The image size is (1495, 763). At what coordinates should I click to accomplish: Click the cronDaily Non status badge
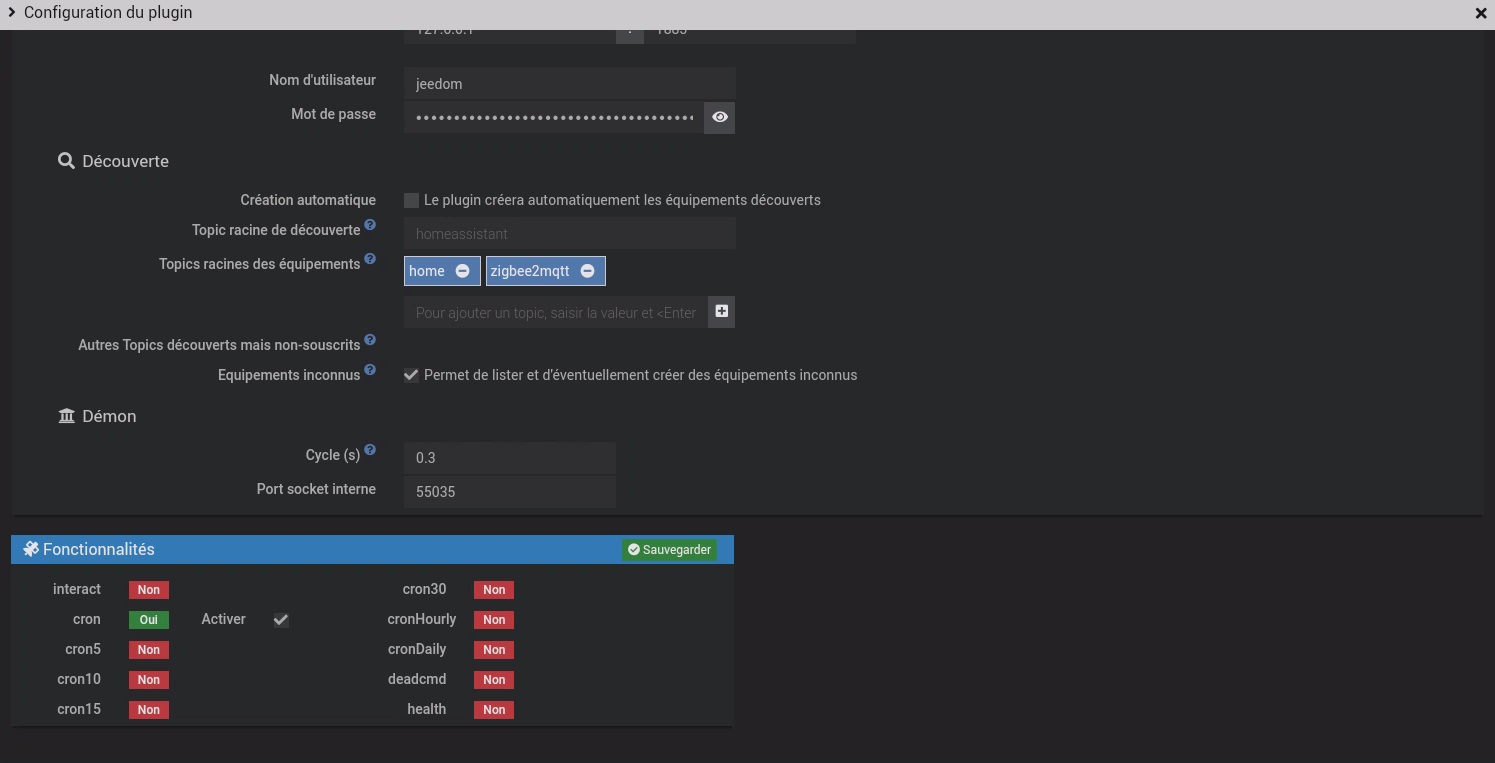click(494, 650)
